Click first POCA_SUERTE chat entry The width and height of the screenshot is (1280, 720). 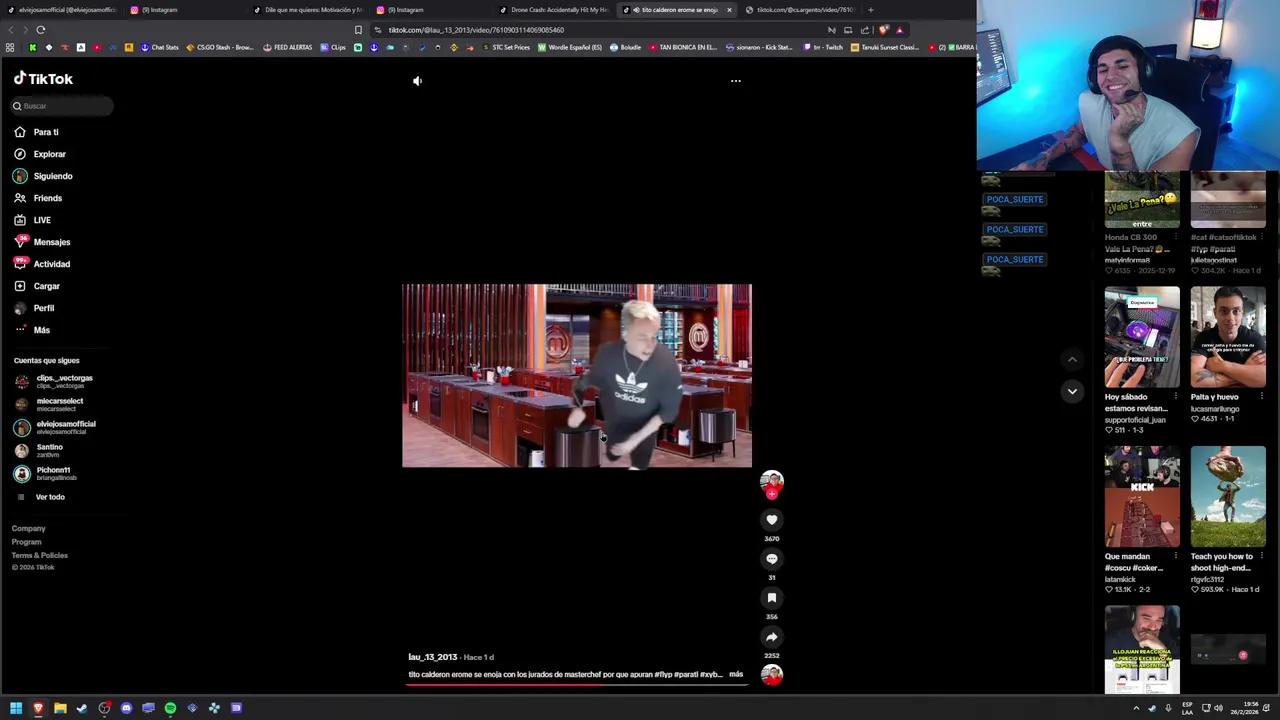(x=1014, y=199)
